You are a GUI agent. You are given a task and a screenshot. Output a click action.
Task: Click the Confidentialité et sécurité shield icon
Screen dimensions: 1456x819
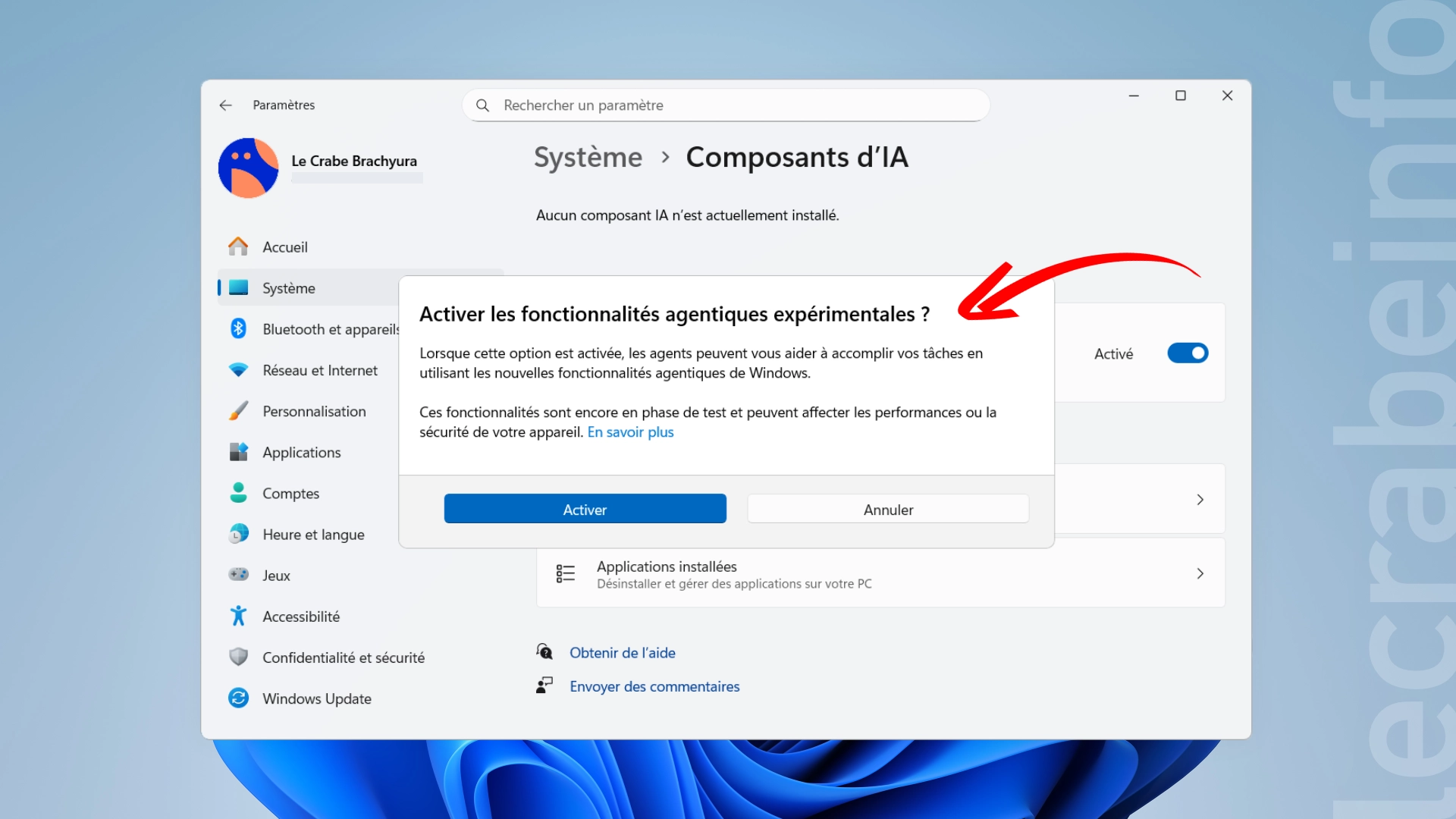(x=238, y=657)
